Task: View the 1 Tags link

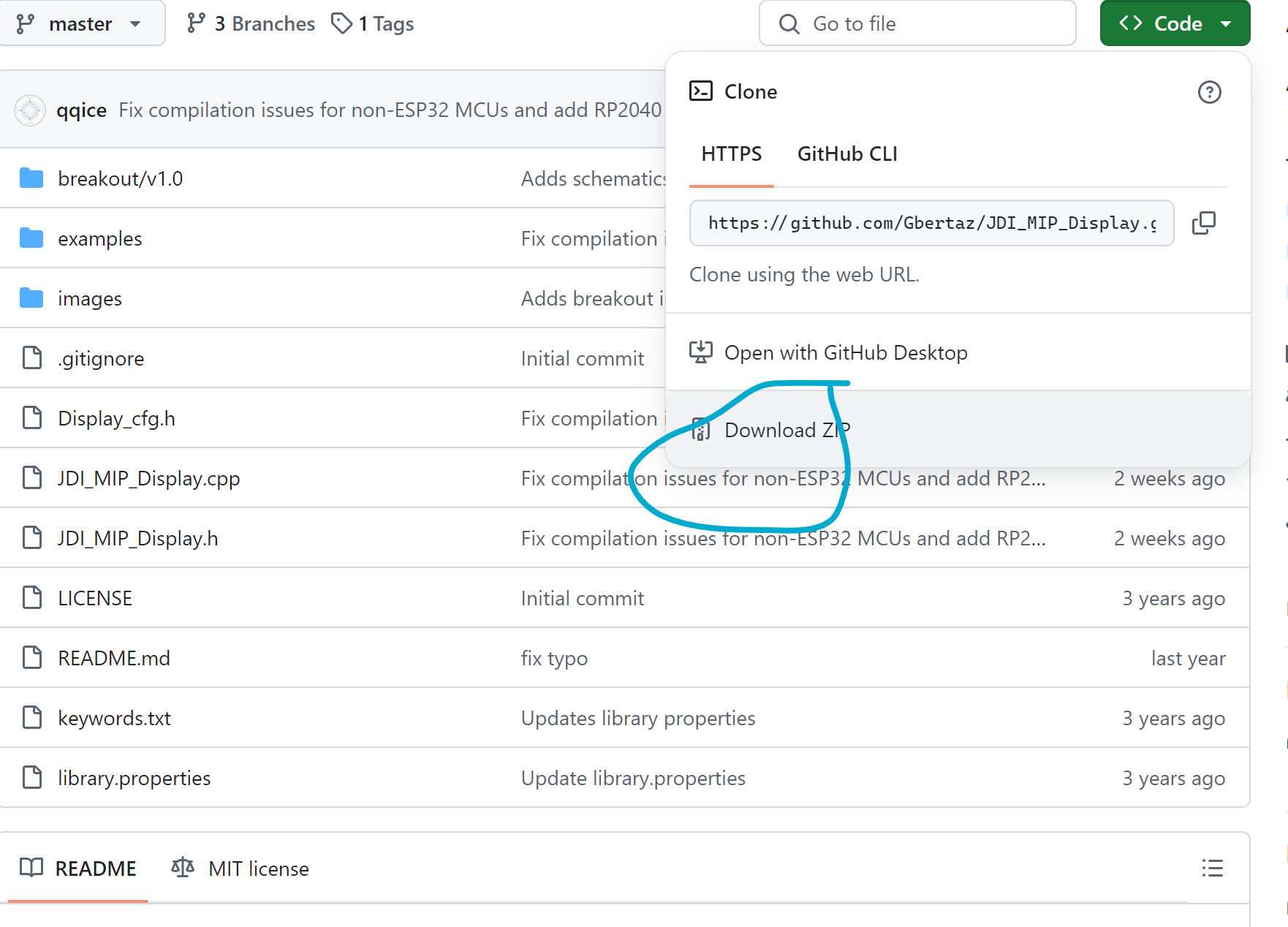Action: (x=373, y=23)
